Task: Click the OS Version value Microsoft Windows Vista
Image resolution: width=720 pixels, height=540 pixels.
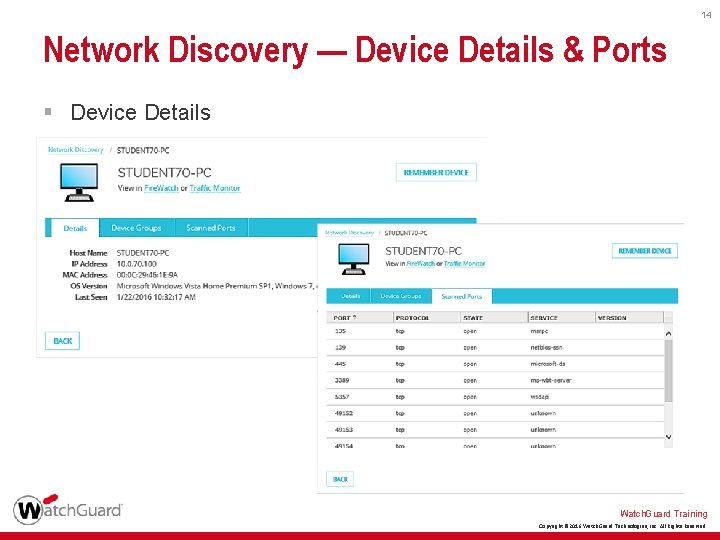Action: (217, 286)
